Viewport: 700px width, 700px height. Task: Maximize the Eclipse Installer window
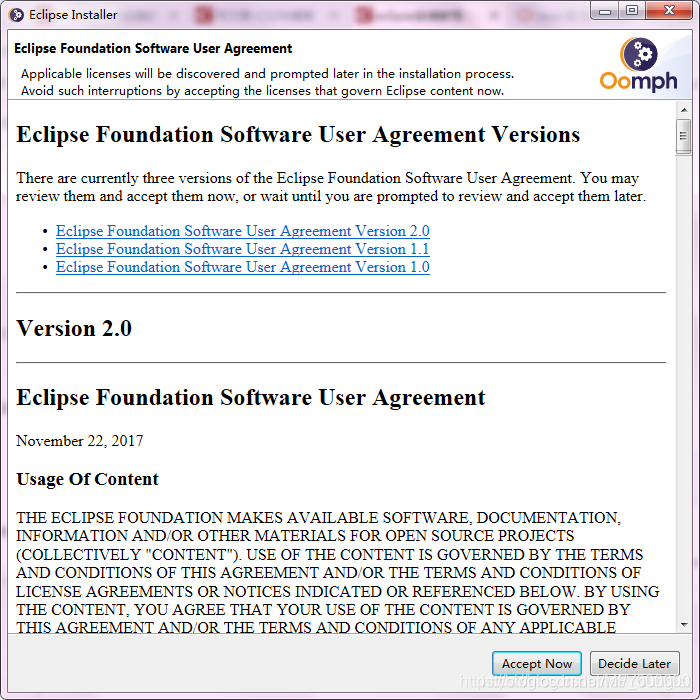point(631,11)
